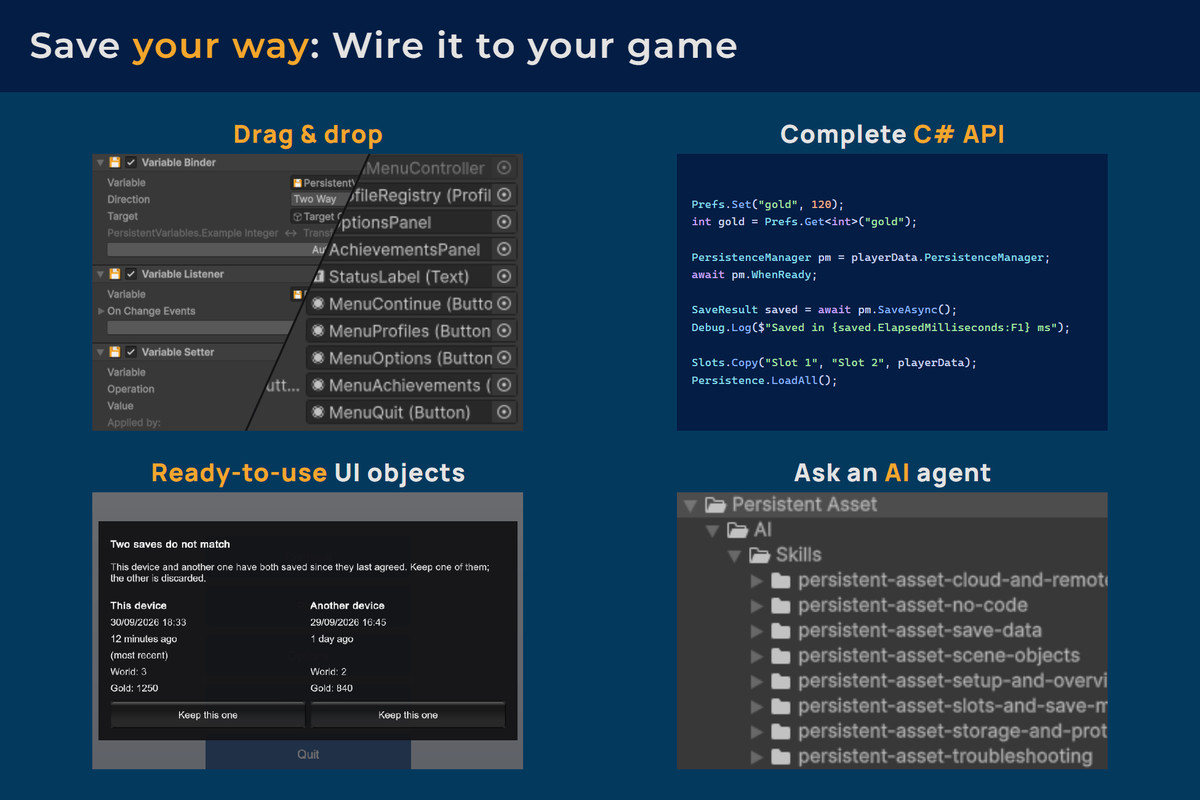Click folder icon of persistent-asset-storage-and-prot
Image resolution: width=1200 pixels, height=800 pixels.
(781, 732)
